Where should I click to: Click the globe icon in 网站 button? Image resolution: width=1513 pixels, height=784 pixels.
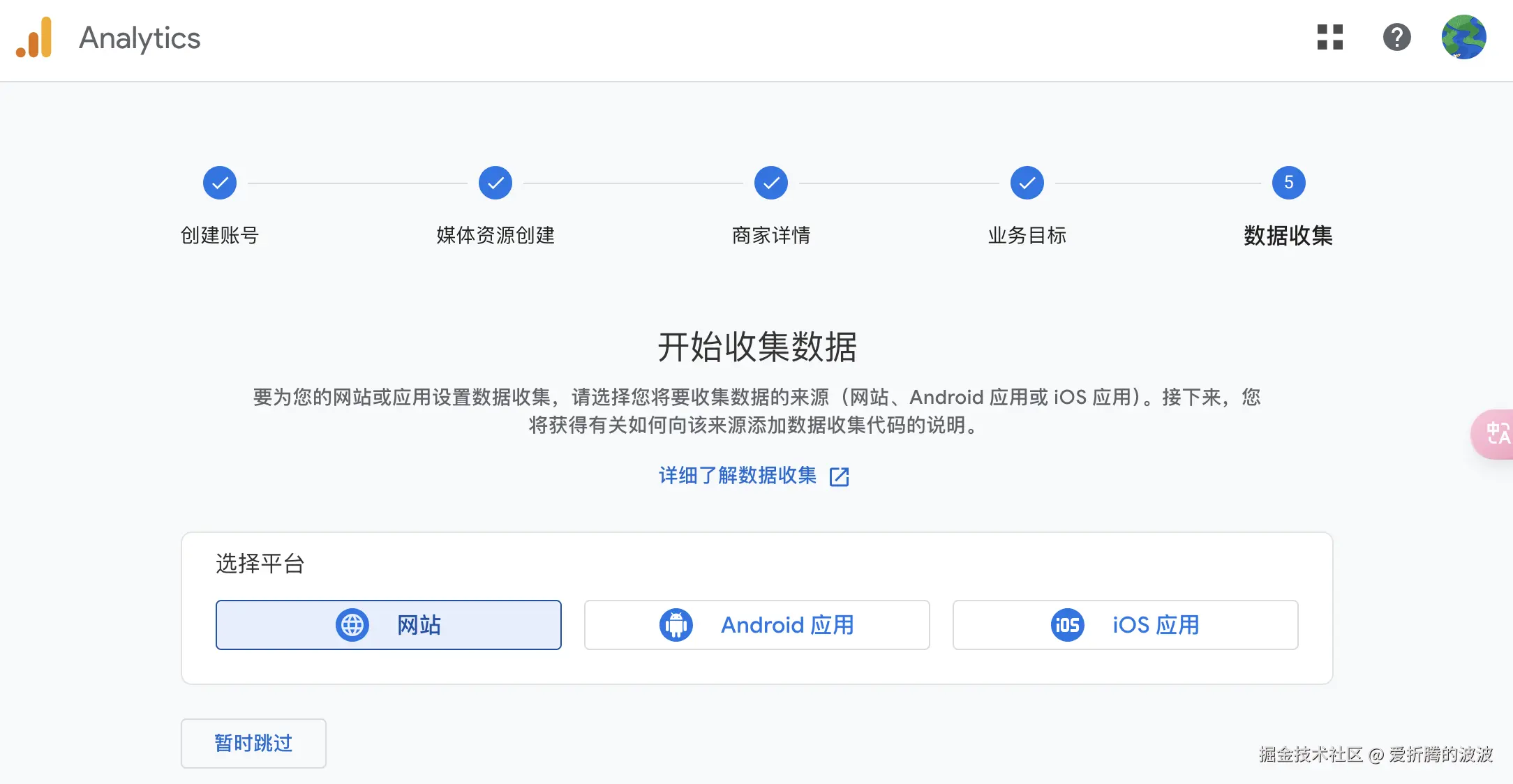coord(352,625)
